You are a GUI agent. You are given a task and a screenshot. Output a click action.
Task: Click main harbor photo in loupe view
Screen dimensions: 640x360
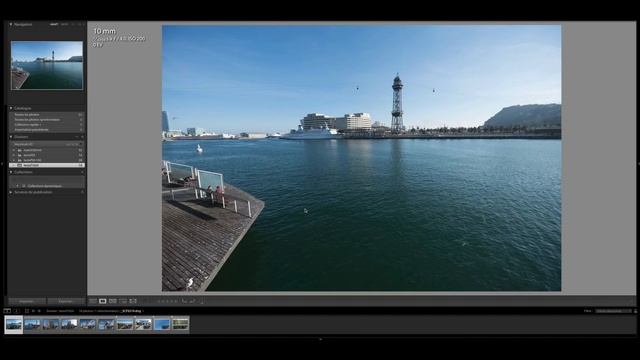[361, 158]
